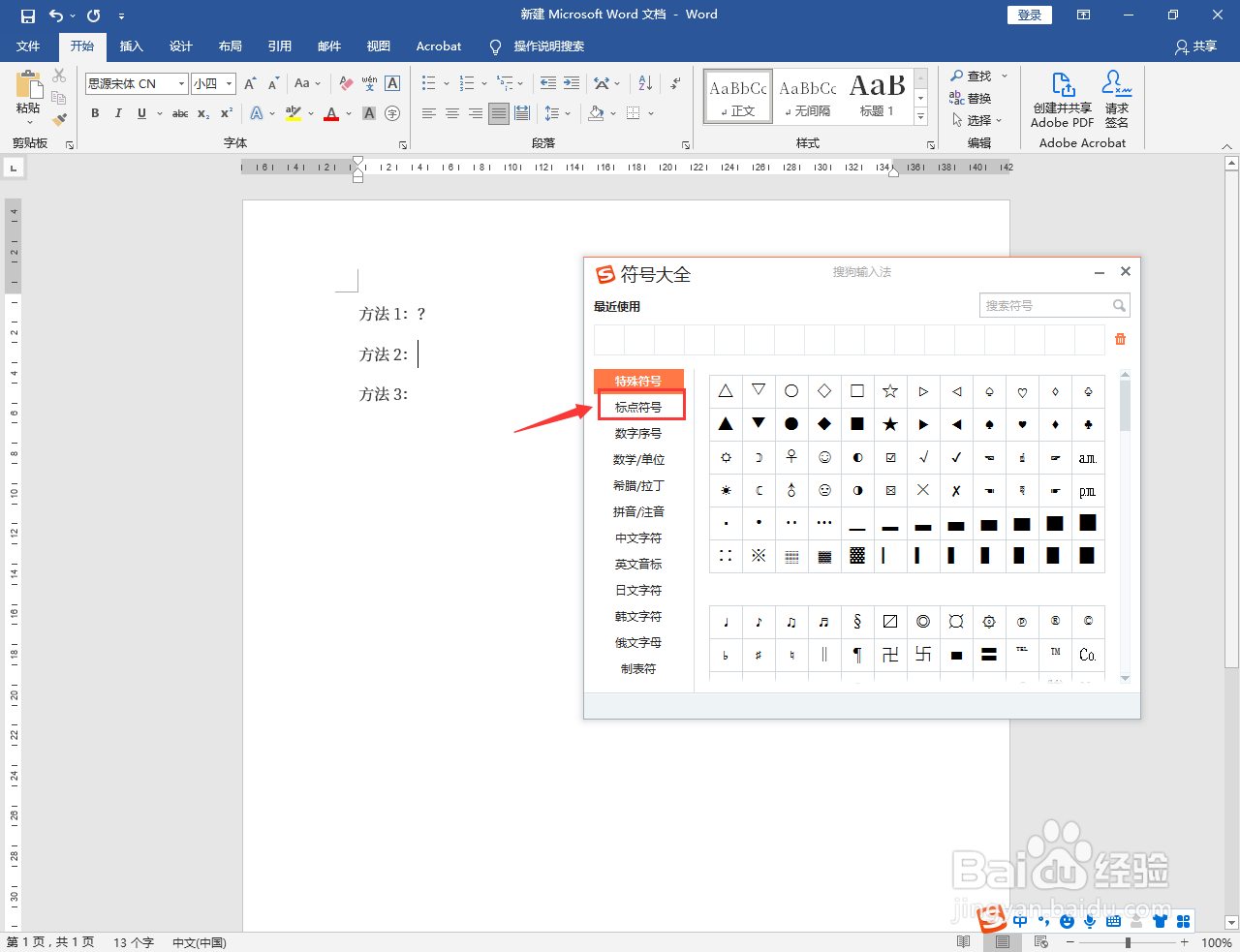The height and width of the screenshot is (952, 1240).
Task: Click the Increase Indent icon
Action: (572, 84)
